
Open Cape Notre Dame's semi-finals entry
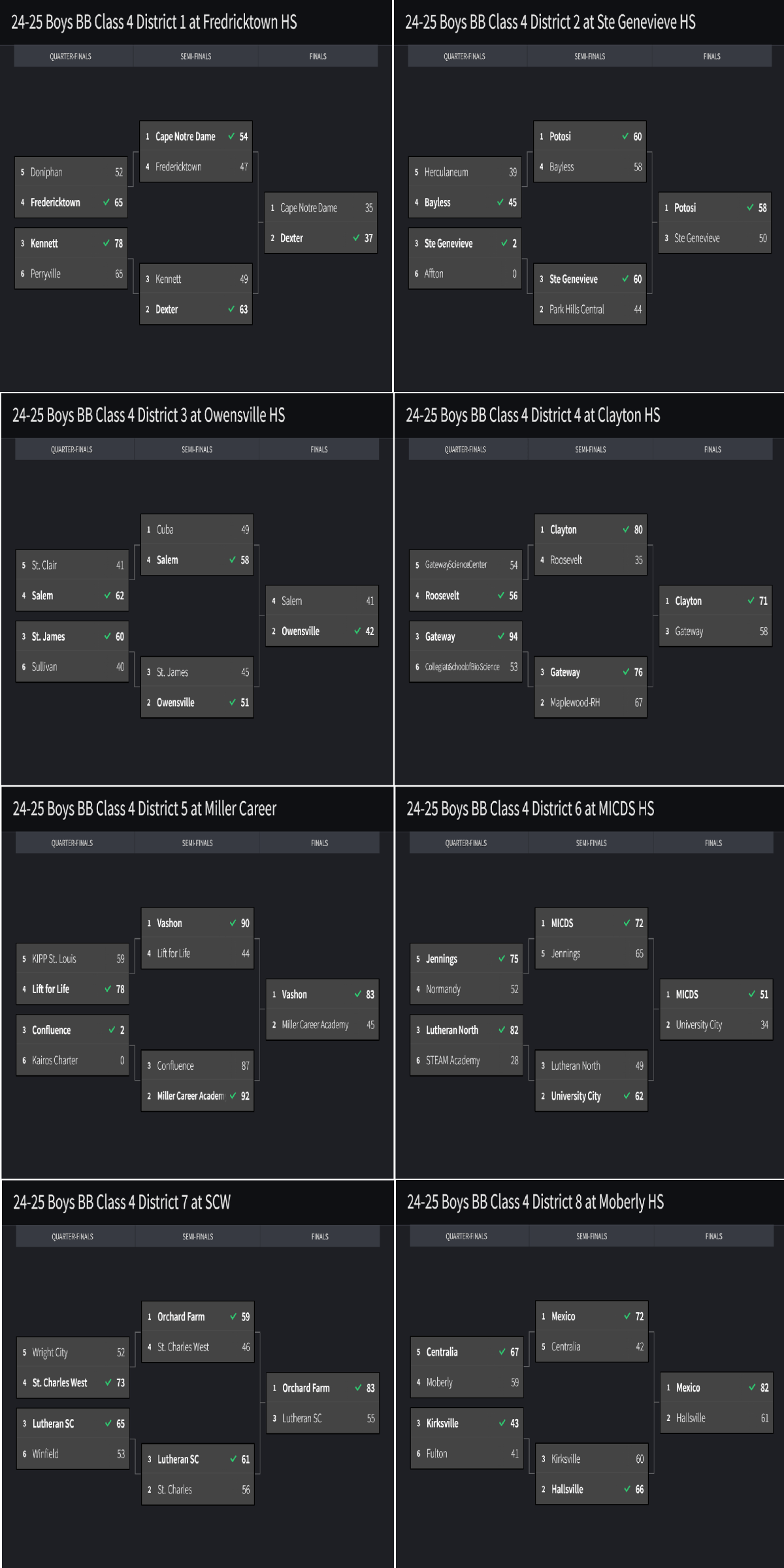pyautogui.click(x=186, y=137)
